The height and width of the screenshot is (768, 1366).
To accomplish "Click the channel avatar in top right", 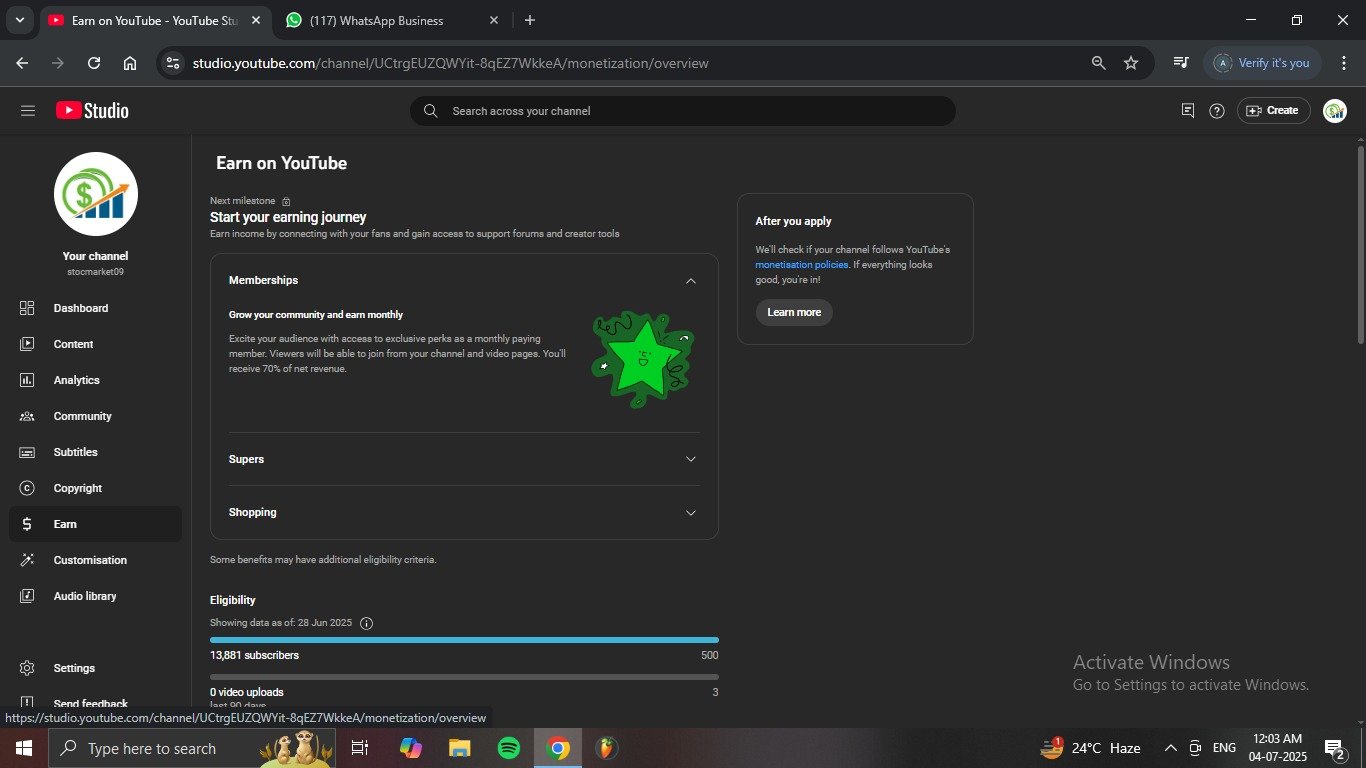I will [1335, 111].
